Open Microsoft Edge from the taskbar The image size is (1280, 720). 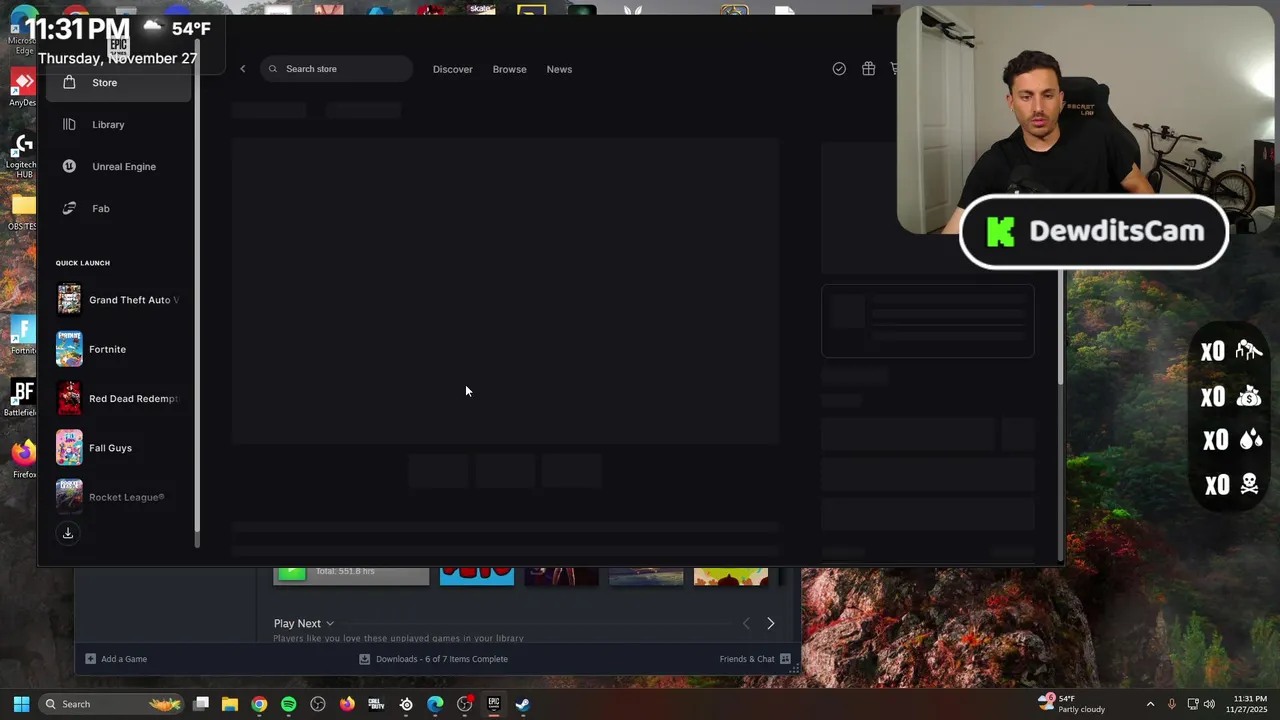(435, 704)
